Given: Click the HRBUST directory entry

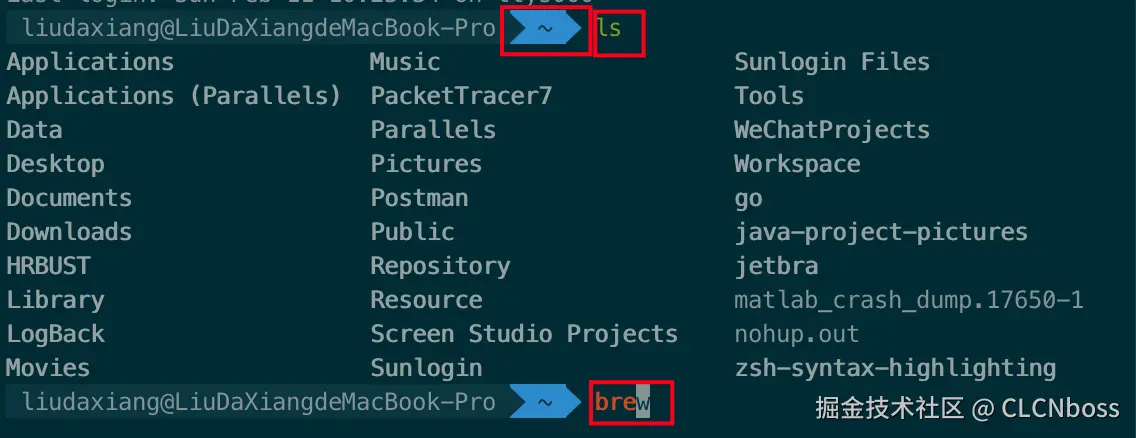Looking at the screenshot, I should point(48,266).
